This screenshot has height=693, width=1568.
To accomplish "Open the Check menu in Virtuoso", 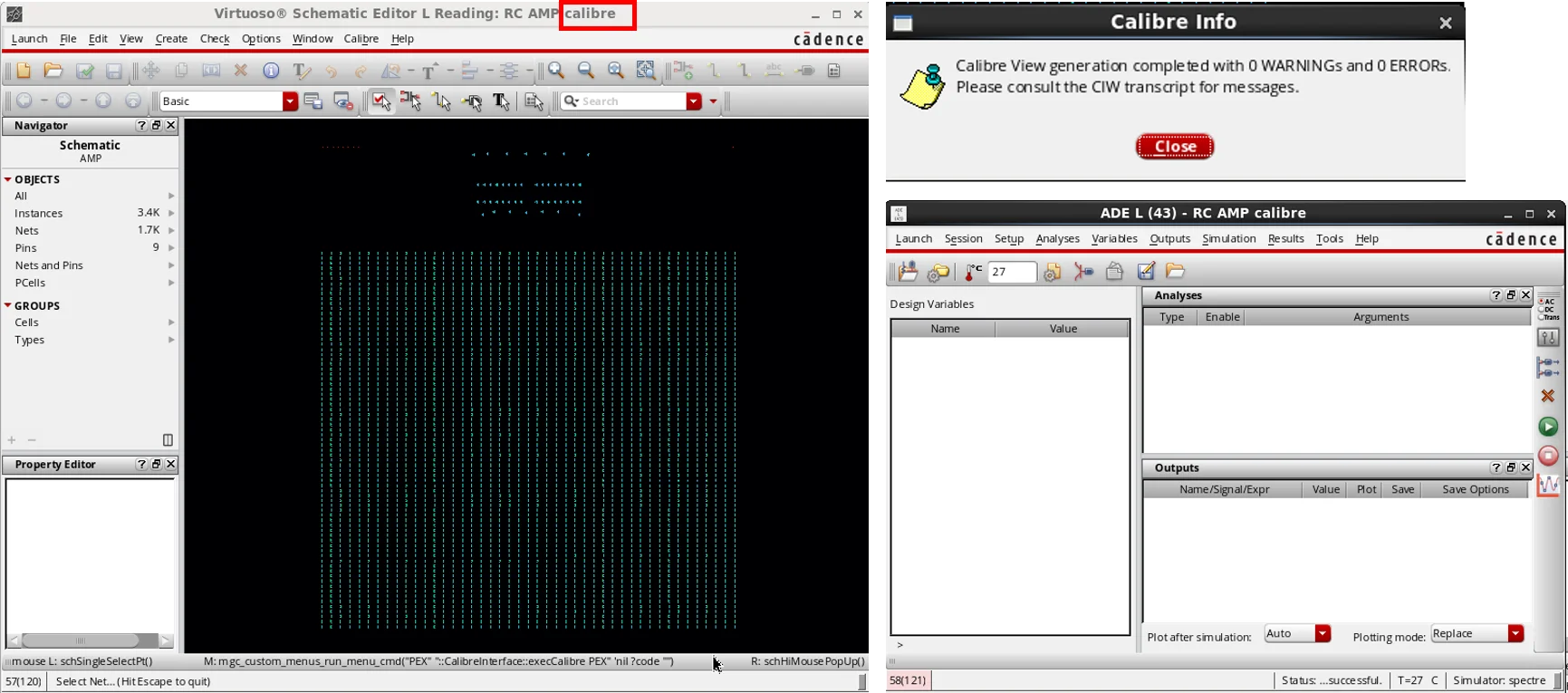I will (215, 38).
